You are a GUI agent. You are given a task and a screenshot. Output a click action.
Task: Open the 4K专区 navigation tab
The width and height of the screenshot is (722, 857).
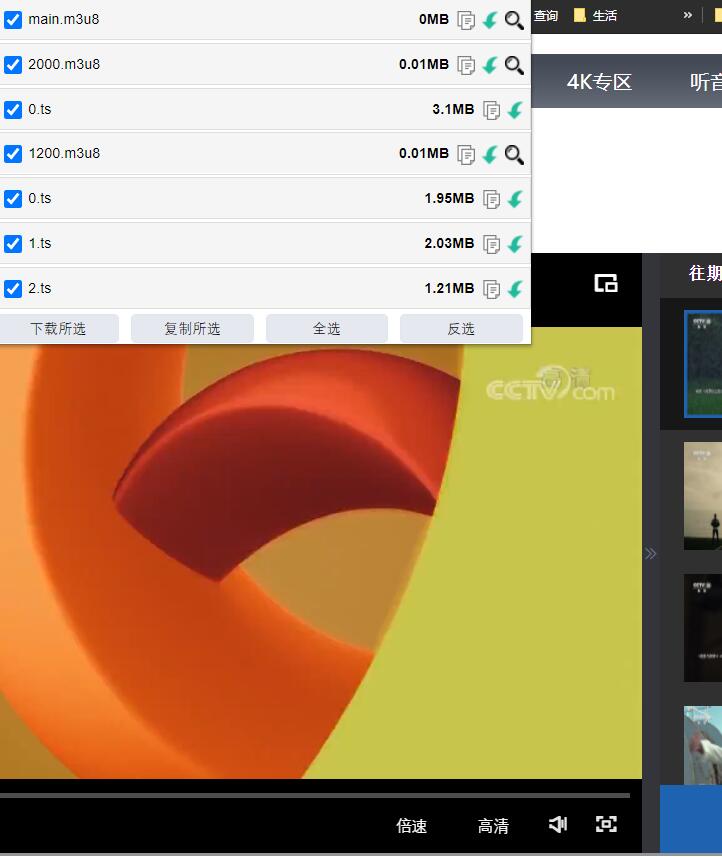tap(600, 82)
